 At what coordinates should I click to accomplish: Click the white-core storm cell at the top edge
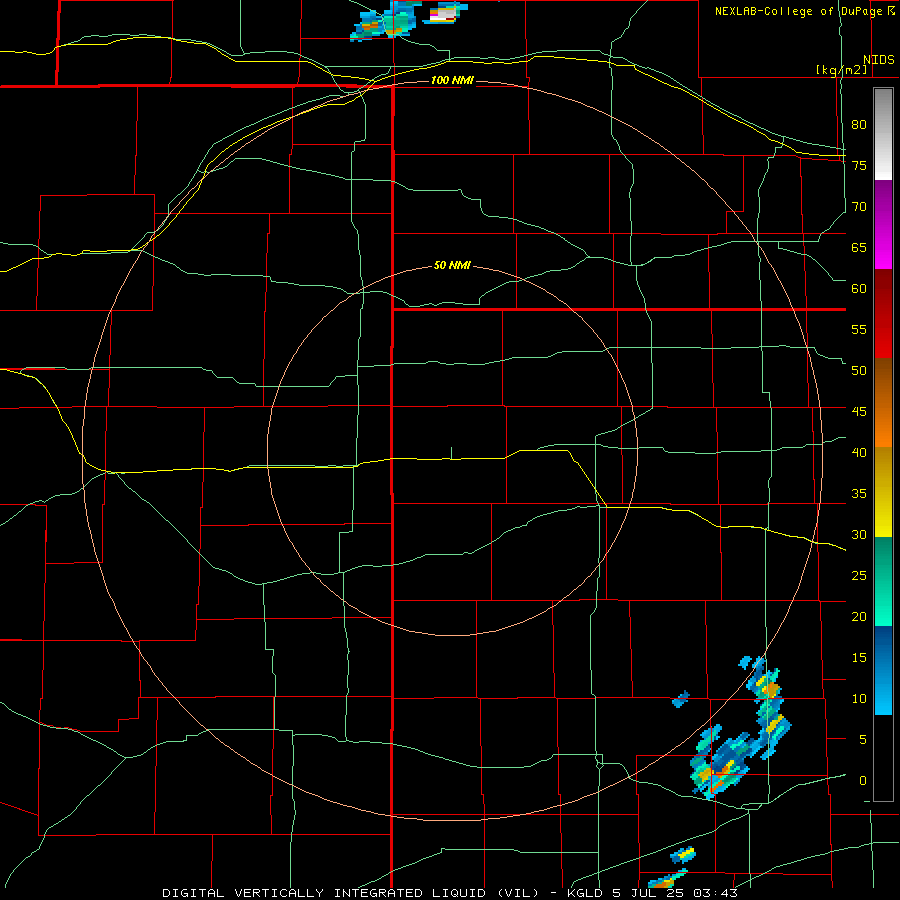click(445, 14)
